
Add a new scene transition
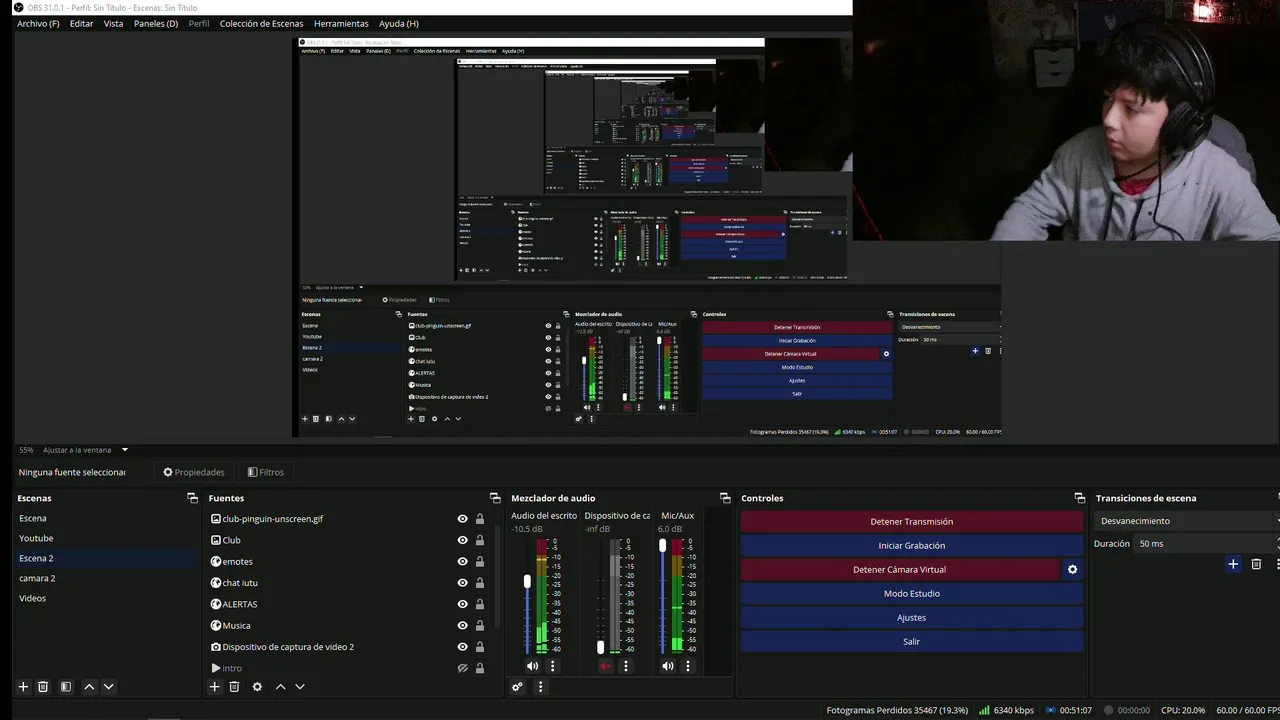coord(1233,564)
